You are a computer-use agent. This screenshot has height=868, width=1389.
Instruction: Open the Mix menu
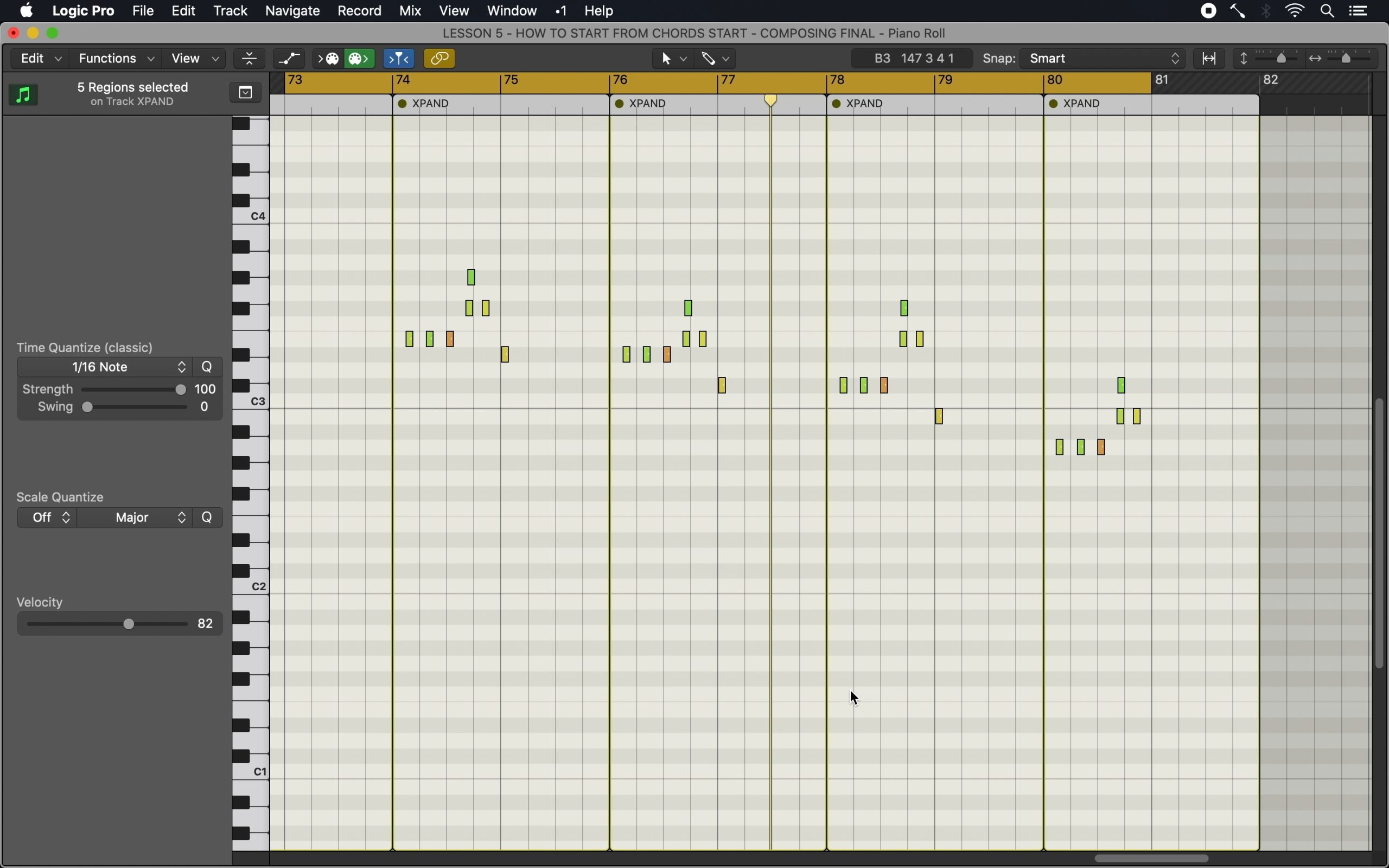coord(411,11)
